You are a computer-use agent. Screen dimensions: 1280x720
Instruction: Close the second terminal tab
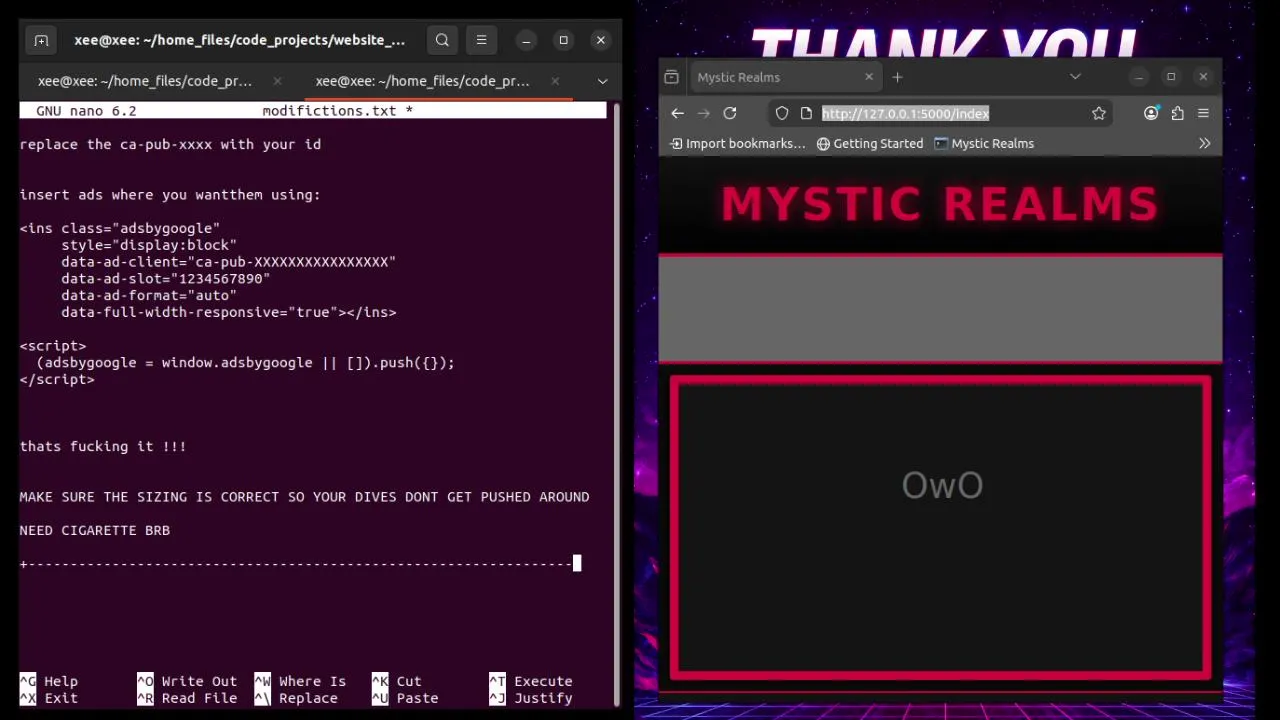coord(555,81)
